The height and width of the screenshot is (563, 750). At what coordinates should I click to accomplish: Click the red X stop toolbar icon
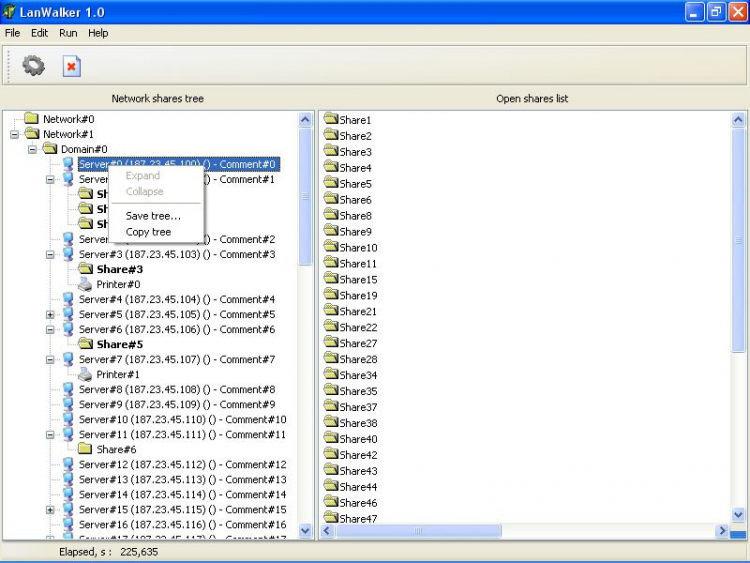71,66
